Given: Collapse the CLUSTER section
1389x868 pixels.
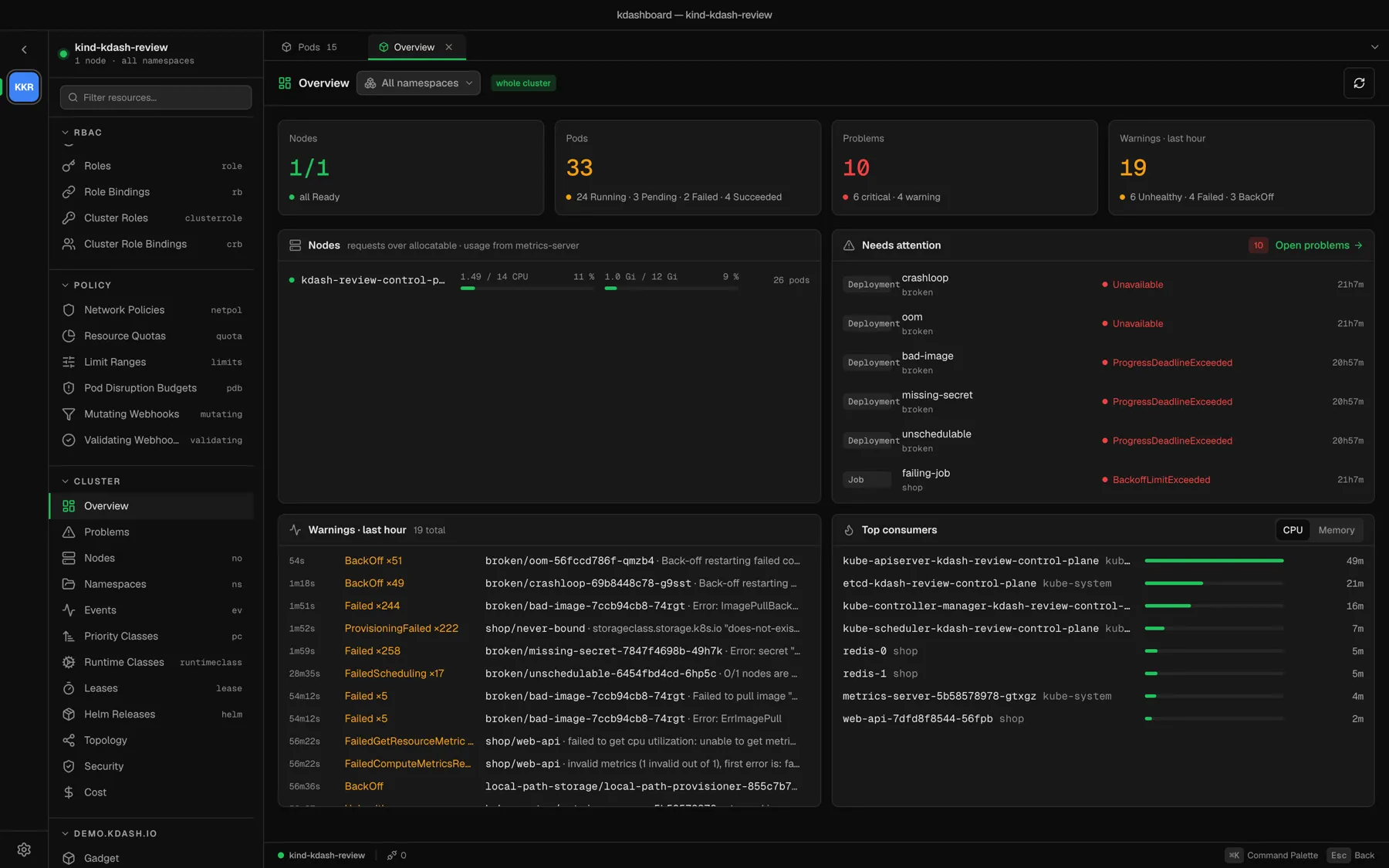Looking at the screenshot, I should (x=91, y=481).
